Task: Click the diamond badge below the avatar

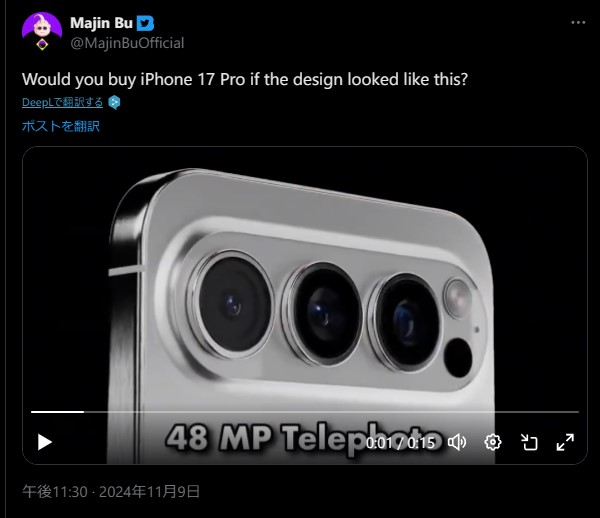Action: (x=42, y=45)
